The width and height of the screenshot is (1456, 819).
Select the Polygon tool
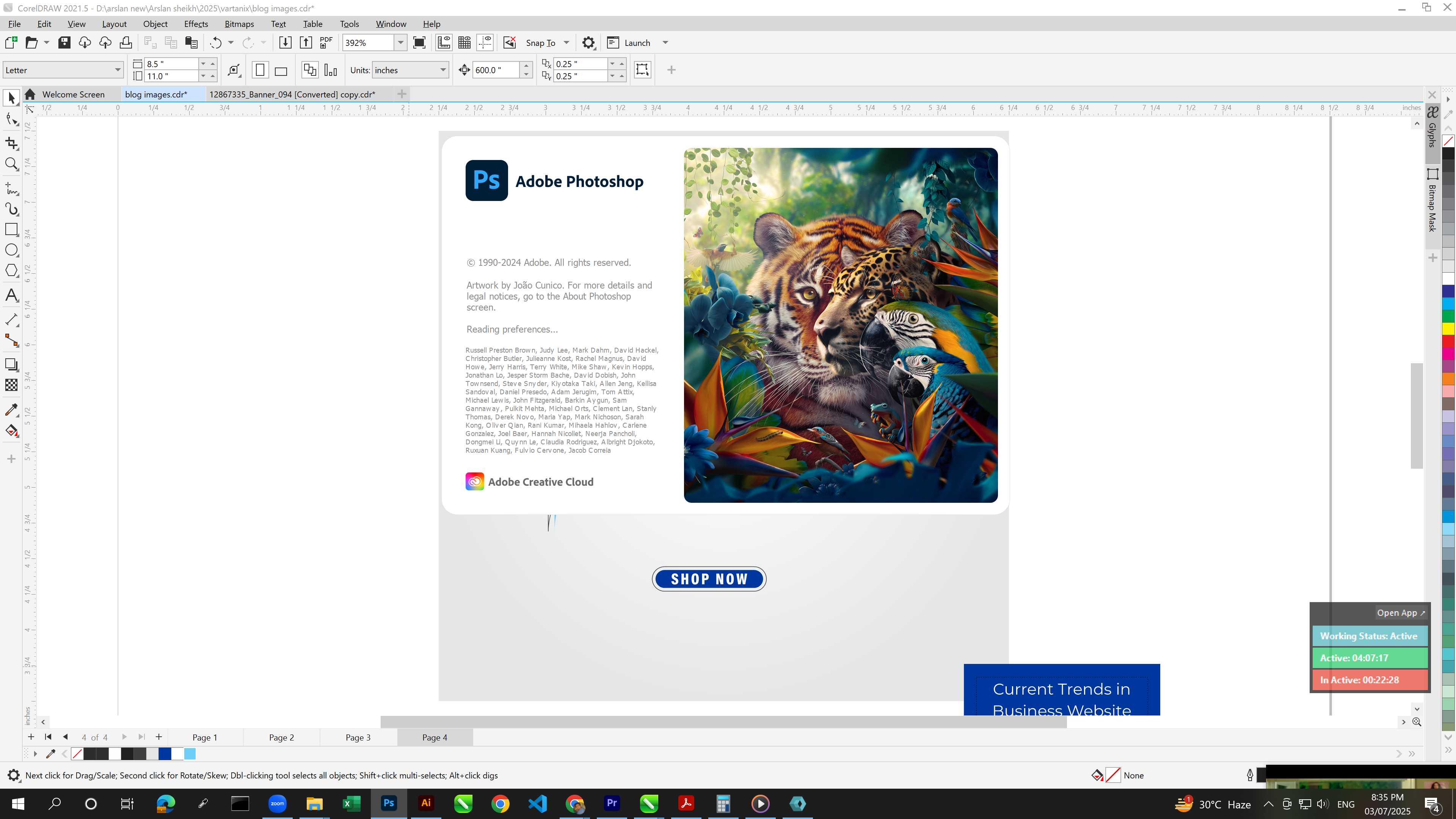(x=11, y=270)
